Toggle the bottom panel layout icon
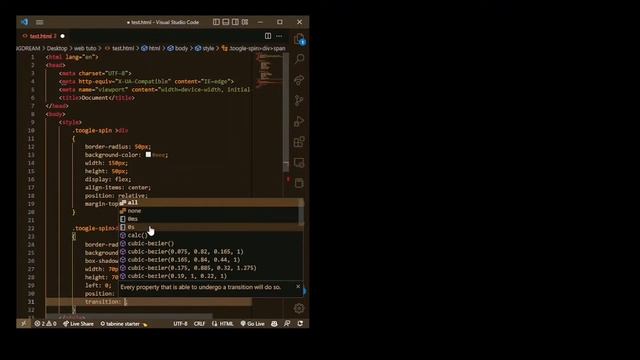The height and width of the screenshot is (360, 640). [x=226, y=22]
